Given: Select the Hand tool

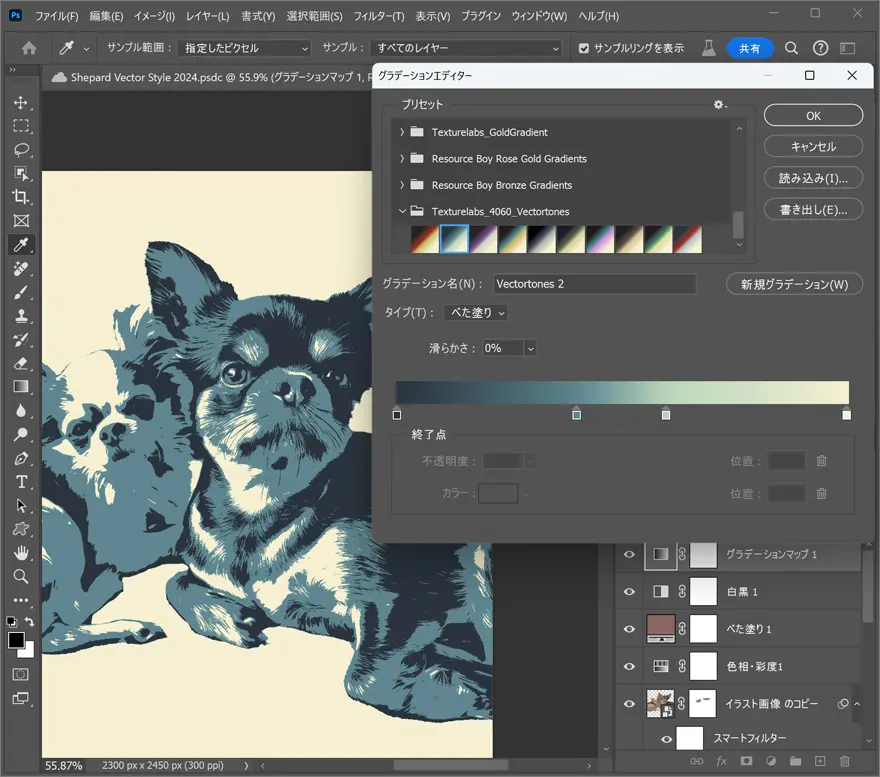Looking at the screenshot, I should (21, 553).
